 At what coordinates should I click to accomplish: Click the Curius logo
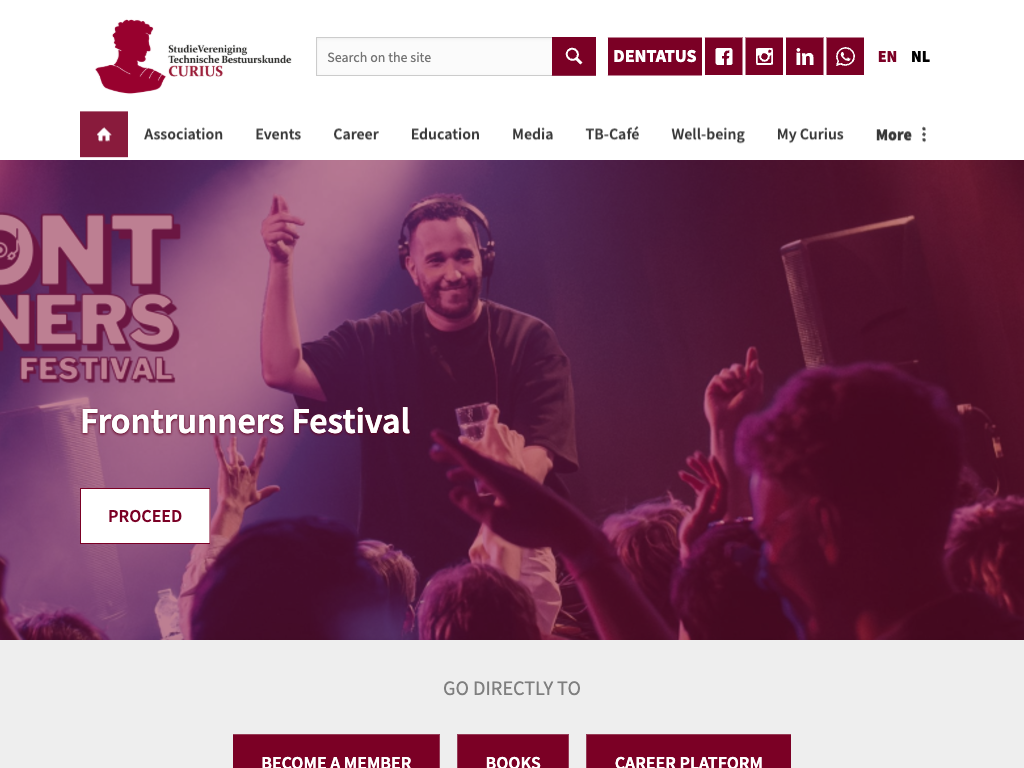click(x=193, y=57)
